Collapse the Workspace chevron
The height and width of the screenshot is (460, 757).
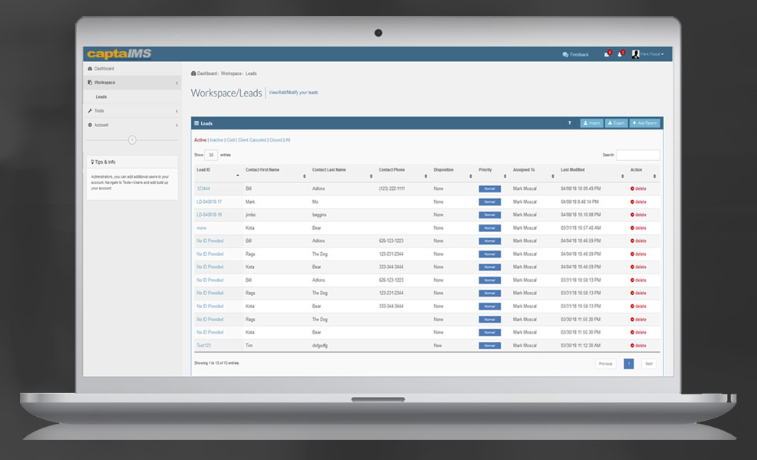pos(177,83)
